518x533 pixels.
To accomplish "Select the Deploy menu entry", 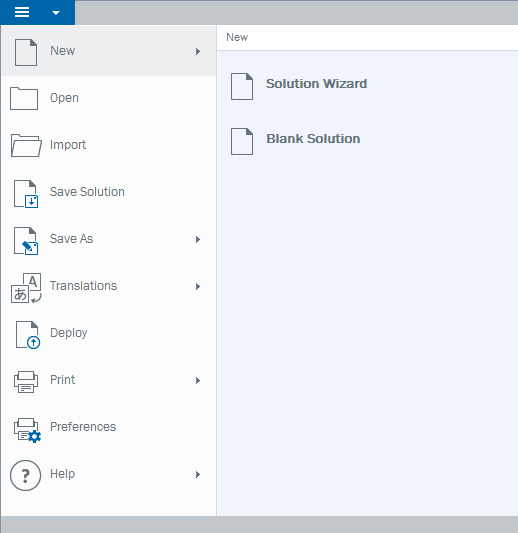I will click(x=108, y=333).
